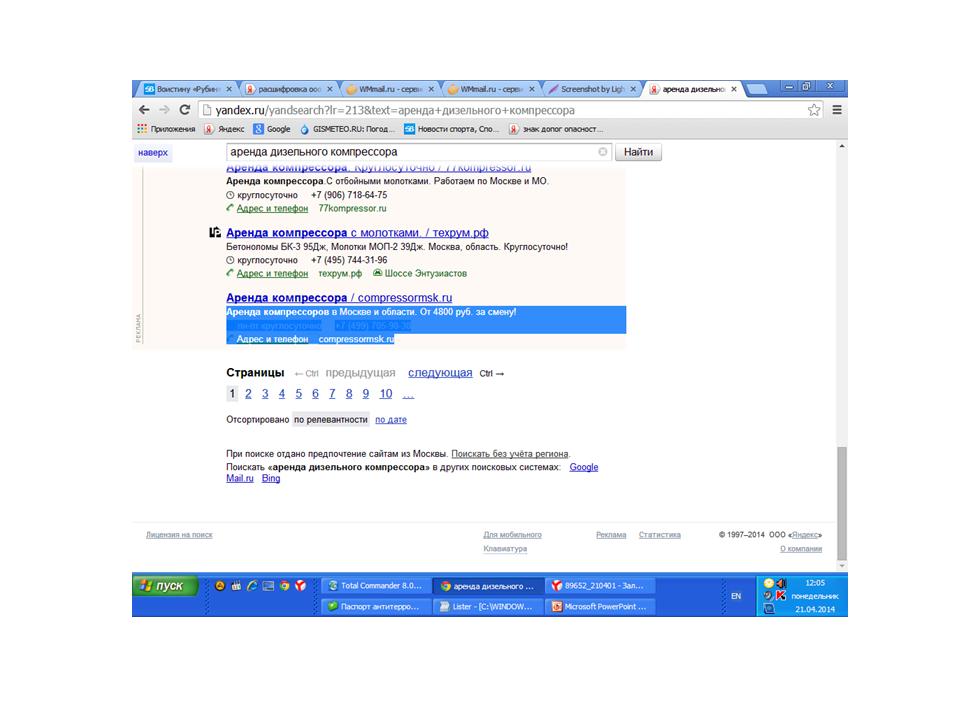The height and width of the screenshot is (720, 960).
Task: Bookmark this page with the star icon
Action: click(x=814, y=110)
